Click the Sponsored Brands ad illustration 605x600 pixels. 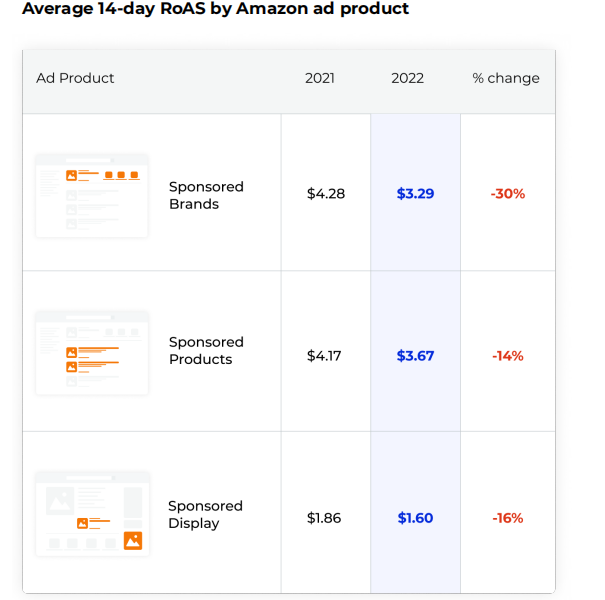pyautogui.click(x=92, y=195)
